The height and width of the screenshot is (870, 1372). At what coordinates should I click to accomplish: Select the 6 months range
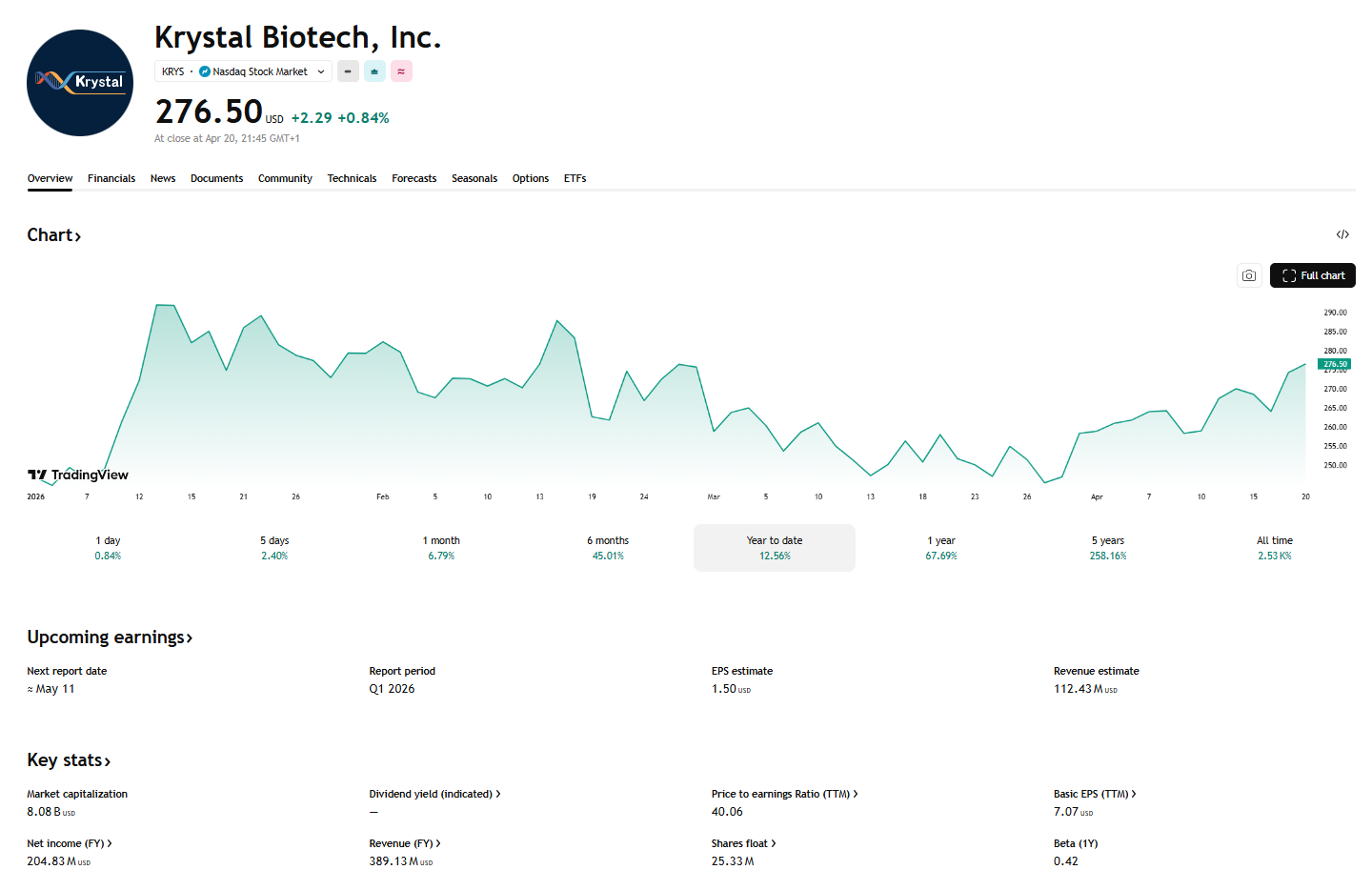click(608, 548)
